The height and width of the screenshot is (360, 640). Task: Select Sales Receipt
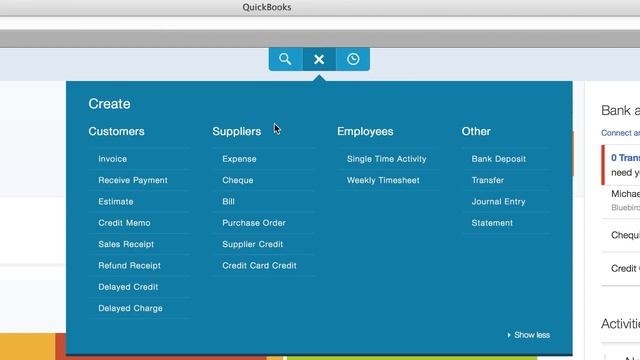point(126,244)
